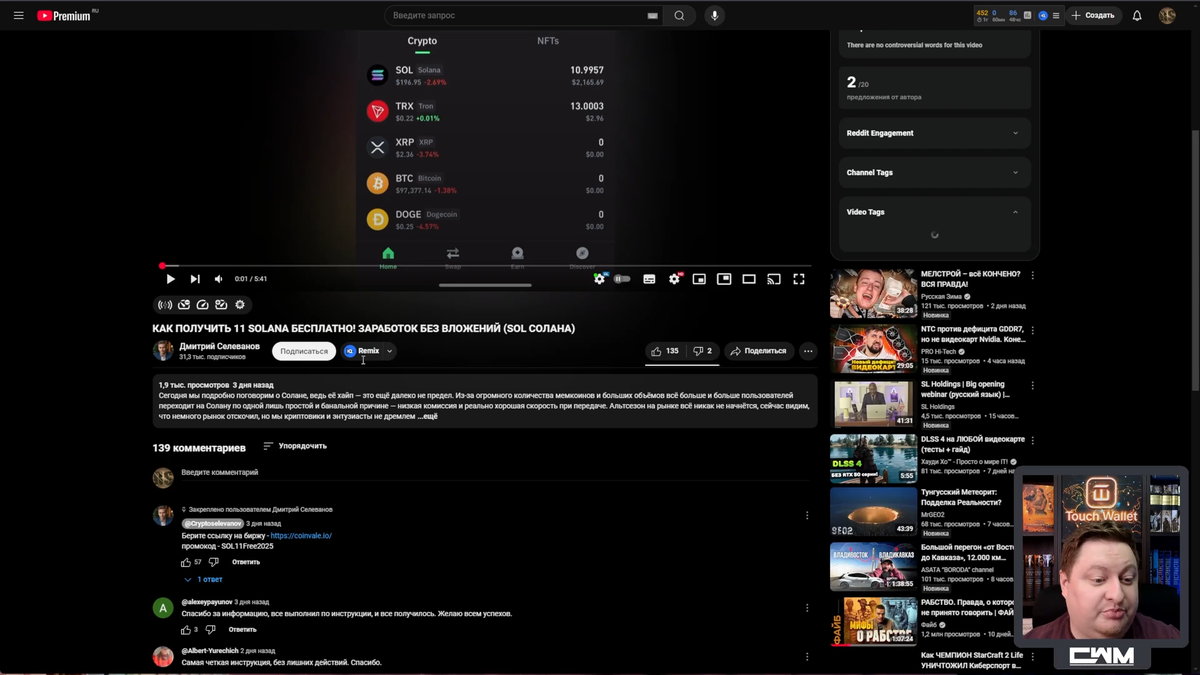Enter full screen mode
Viewport: 1200px width, 675px height.
[x=799, y=279]
